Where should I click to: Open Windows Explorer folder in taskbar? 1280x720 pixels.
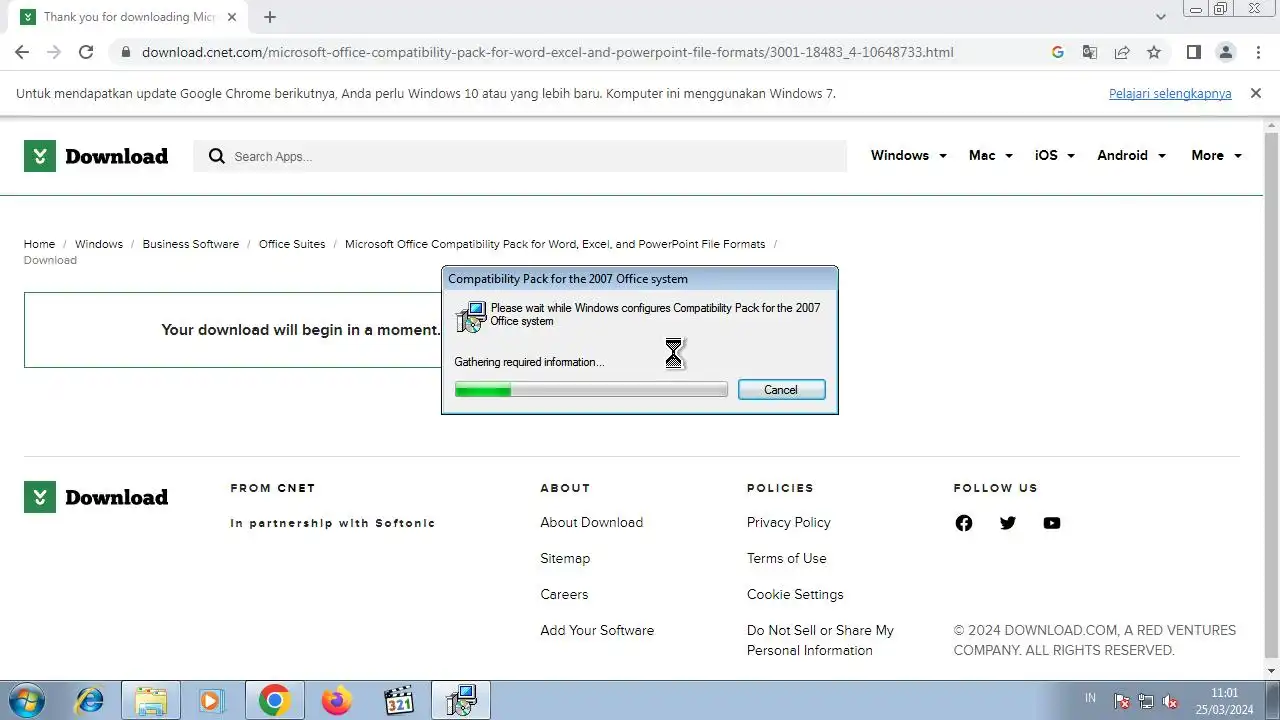pos(151,700)
